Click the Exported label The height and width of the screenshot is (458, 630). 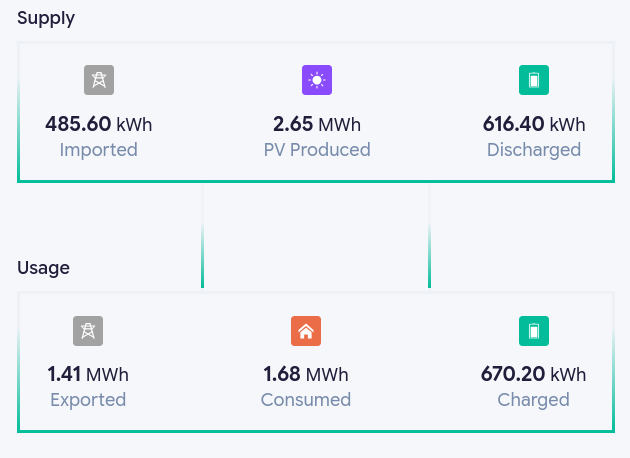tap(88, 400)
